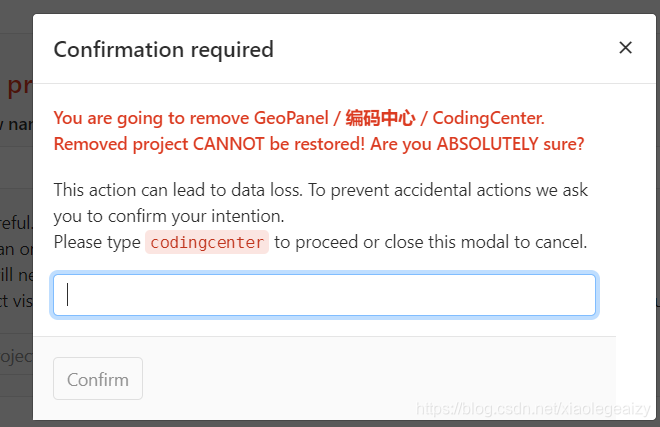Click the modal's gray footer area
Screen dimensions: 660x427
click(x=324, y=378)
